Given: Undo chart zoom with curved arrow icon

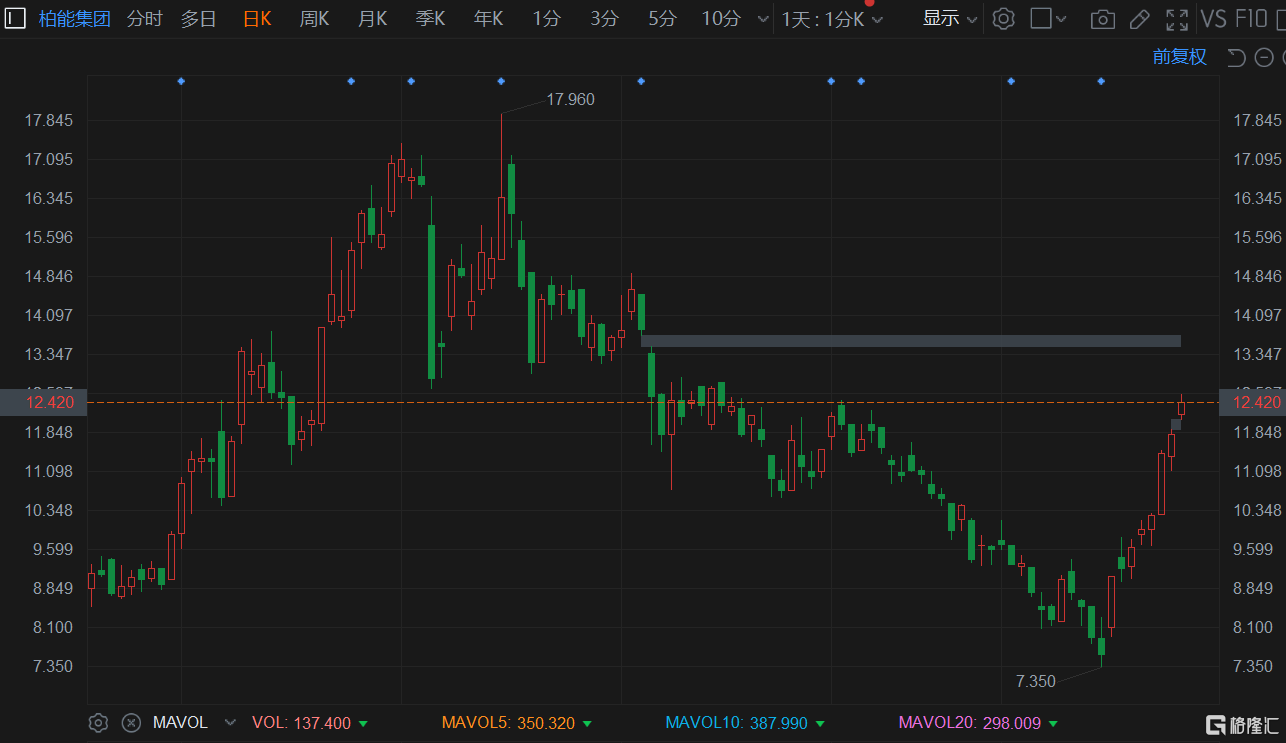Looking at the screenshot, I should [1236, 58].
